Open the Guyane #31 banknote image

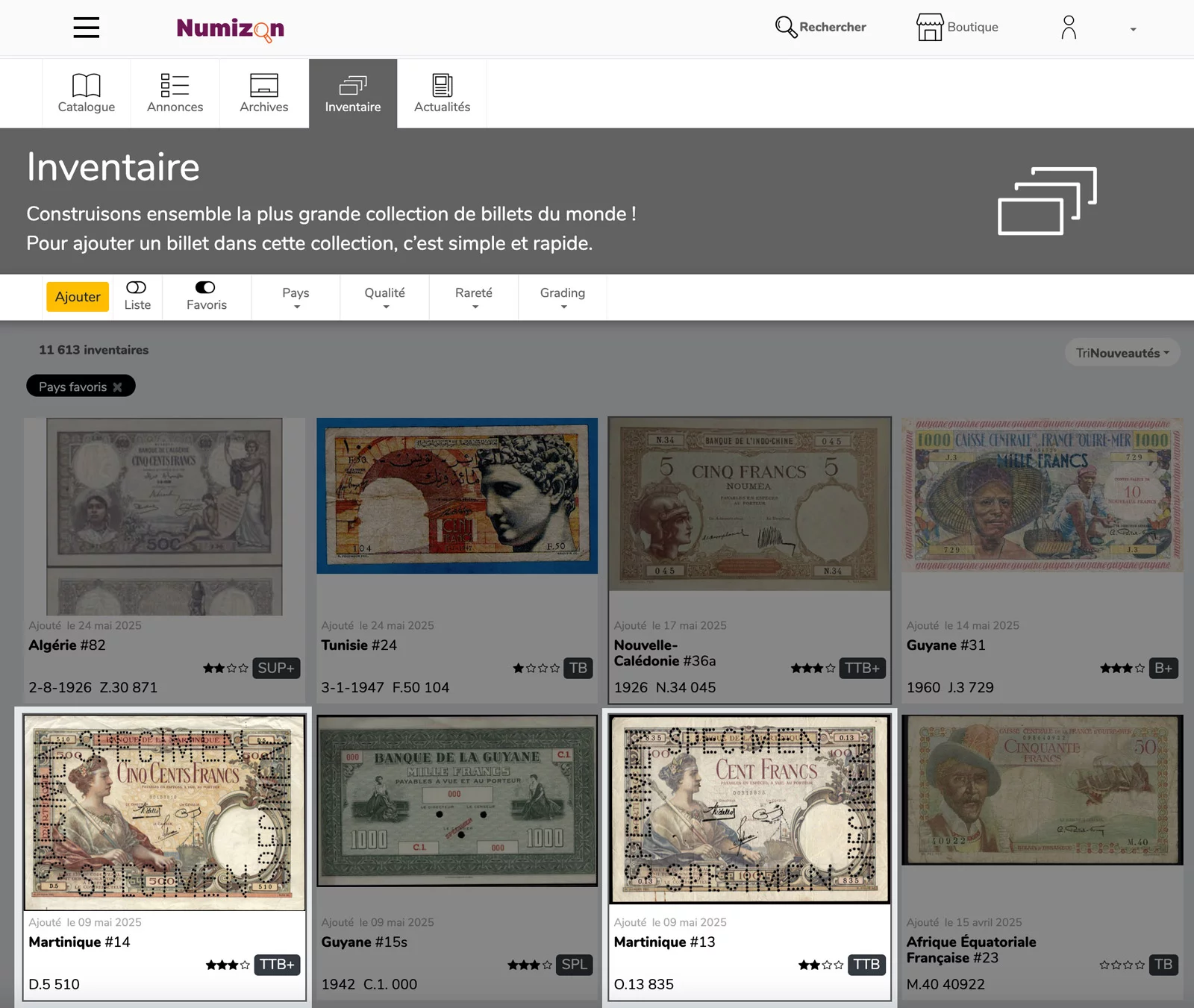(1043, 495)
